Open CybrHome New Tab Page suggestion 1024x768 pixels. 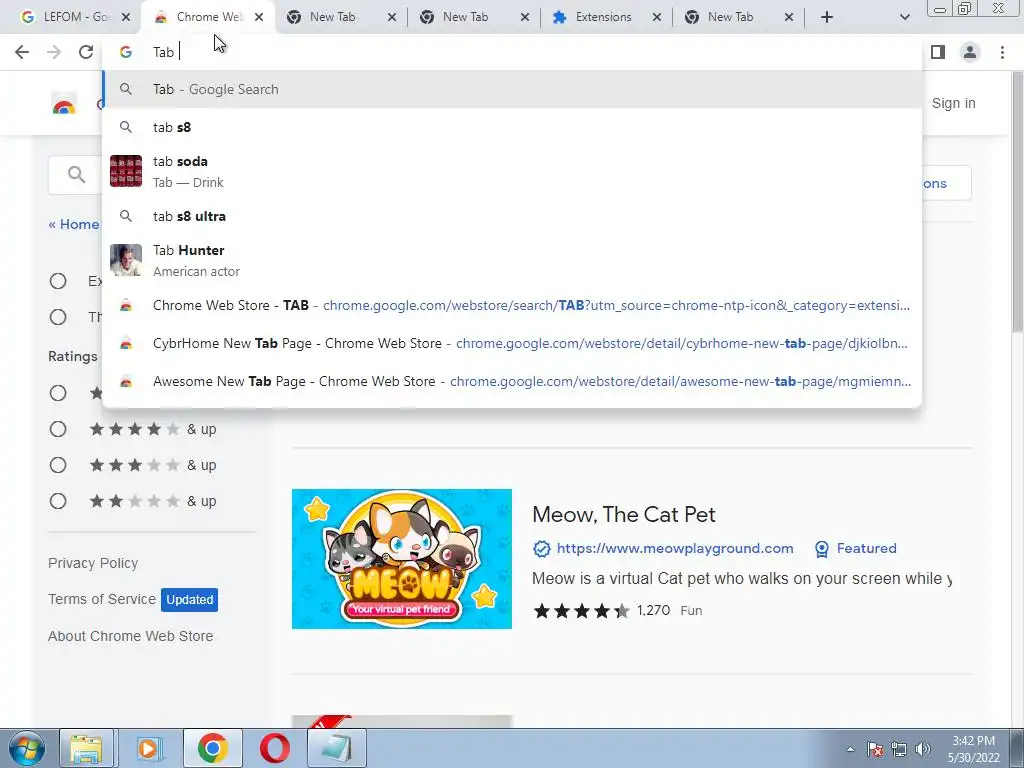pos(512,344)
